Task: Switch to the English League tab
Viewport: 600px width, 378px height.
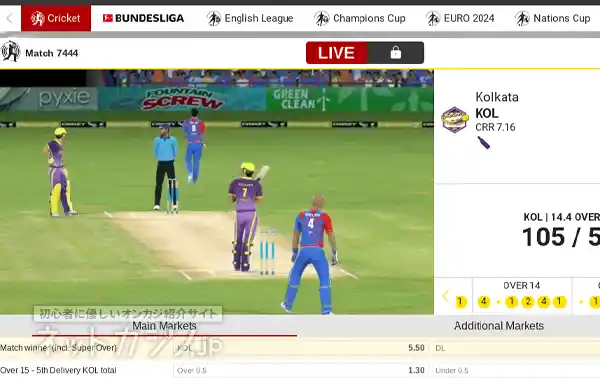Action: point(250,18)
